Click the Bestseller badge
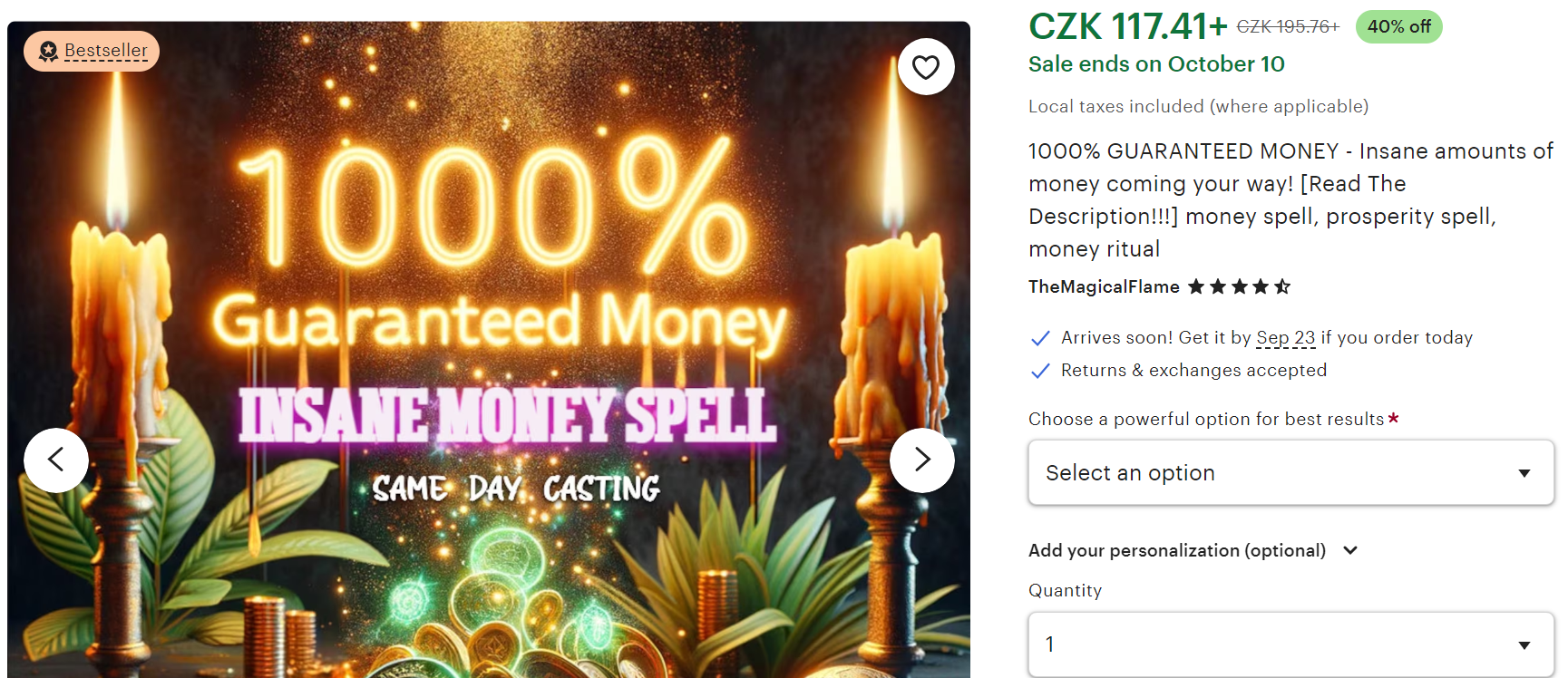 click(x=92, y=51)
